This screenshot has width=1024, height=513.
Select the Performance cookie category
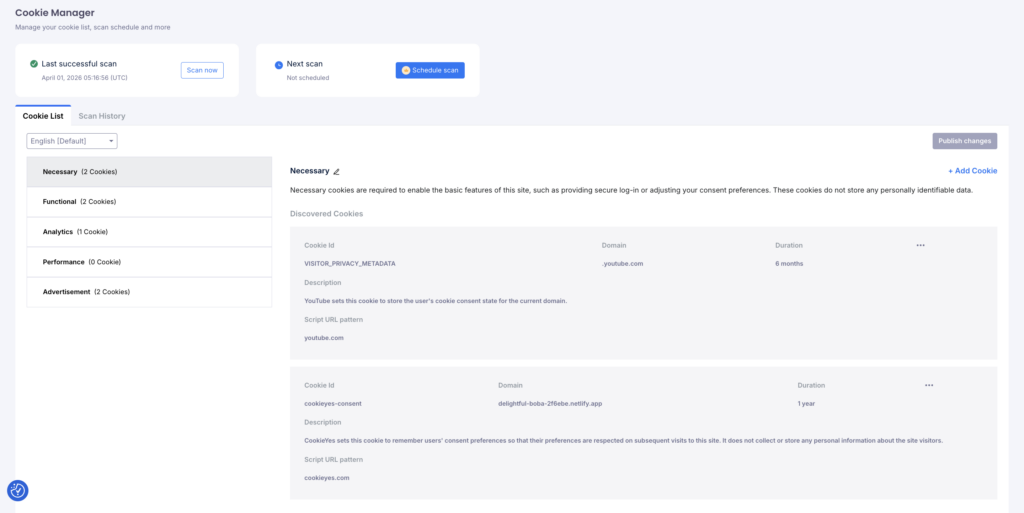[x=149, y=262]
